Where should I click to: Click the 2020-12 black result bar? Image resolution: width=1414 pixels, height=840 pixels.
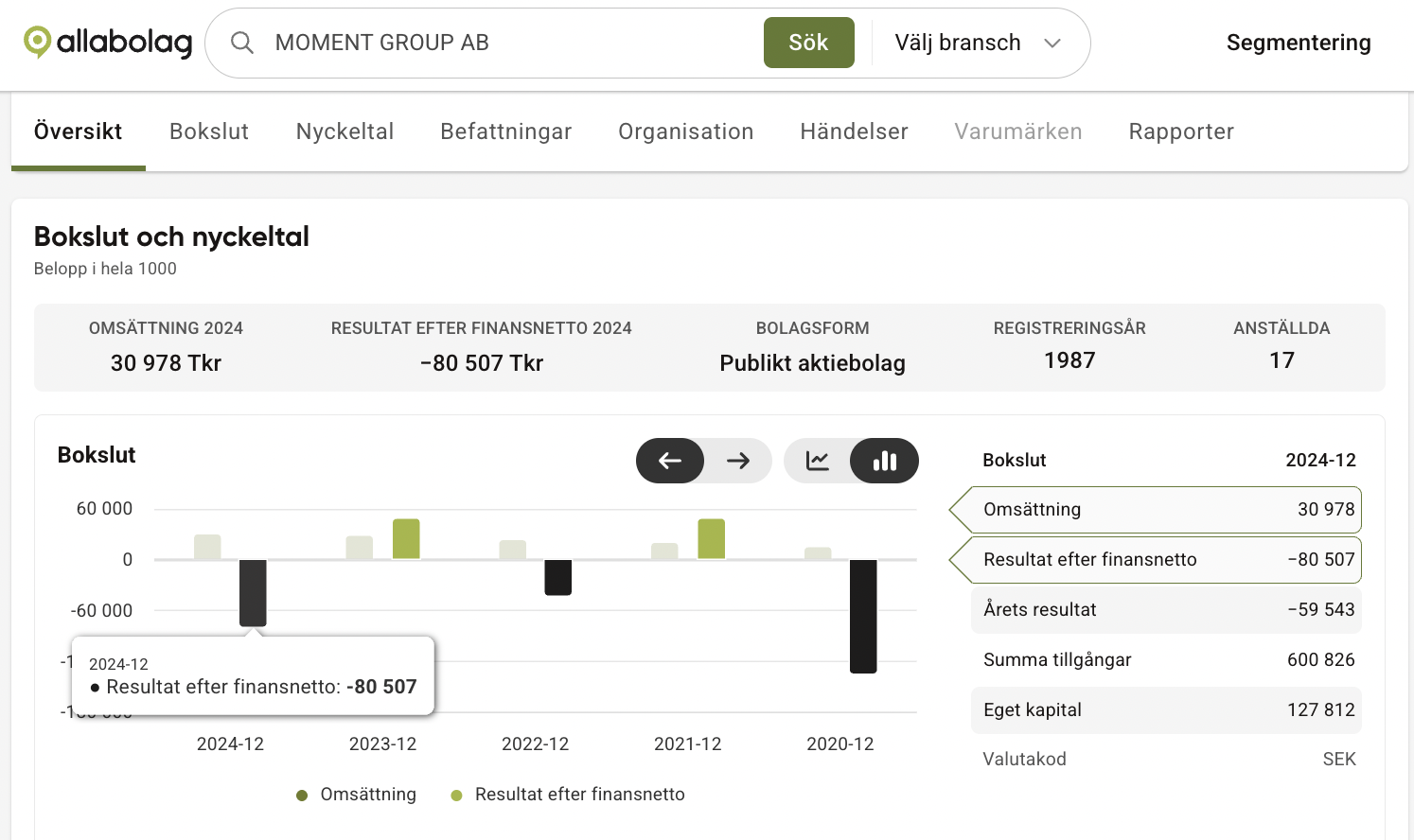(x=863, y=615)
